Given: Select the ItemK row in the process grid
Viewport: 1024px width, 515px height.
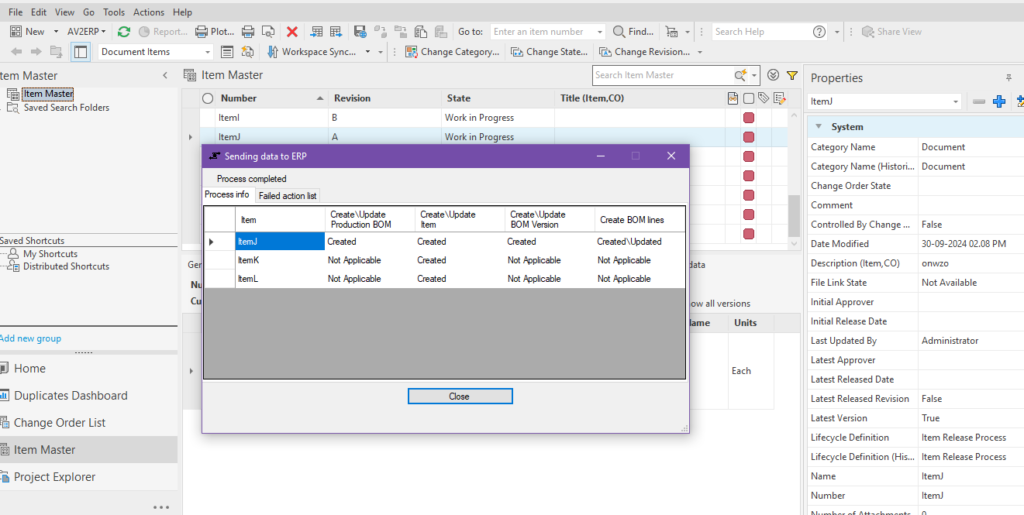Looking at the screenshot, I should point(249,260).
